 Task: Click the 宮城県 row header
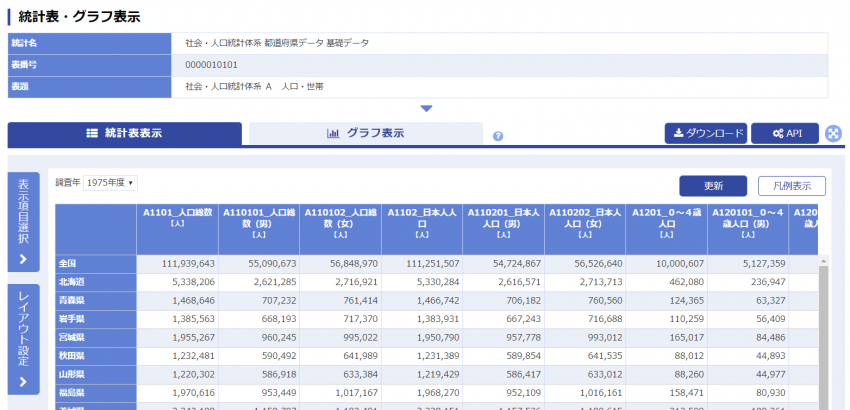(96, 338)
